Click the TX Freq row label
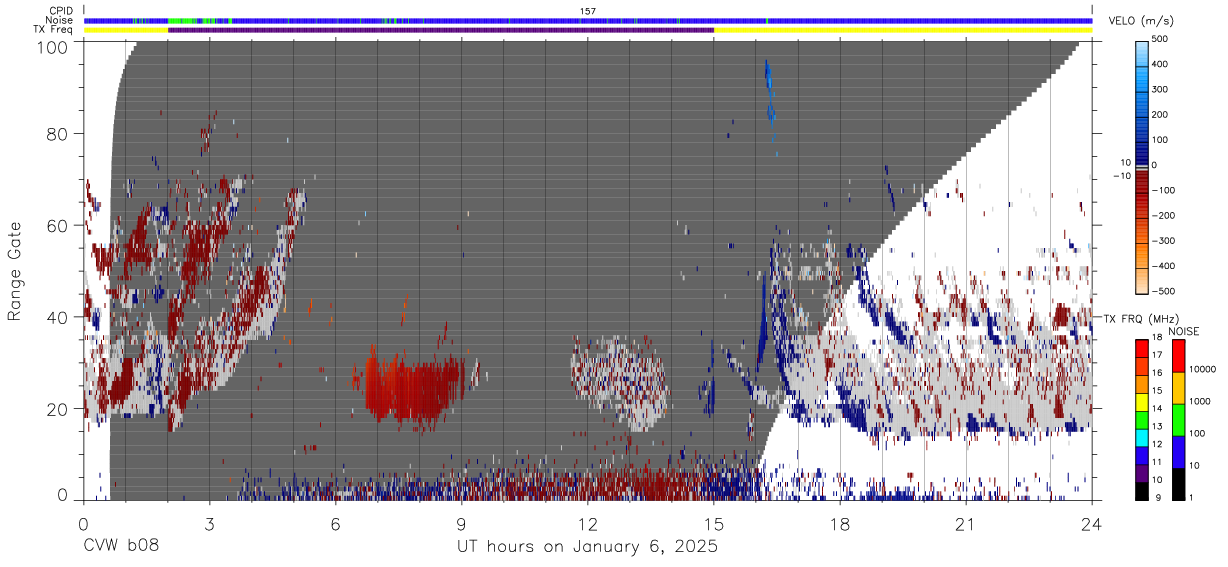Viewport: 1228px width, 567px height. tap(53, 30)
